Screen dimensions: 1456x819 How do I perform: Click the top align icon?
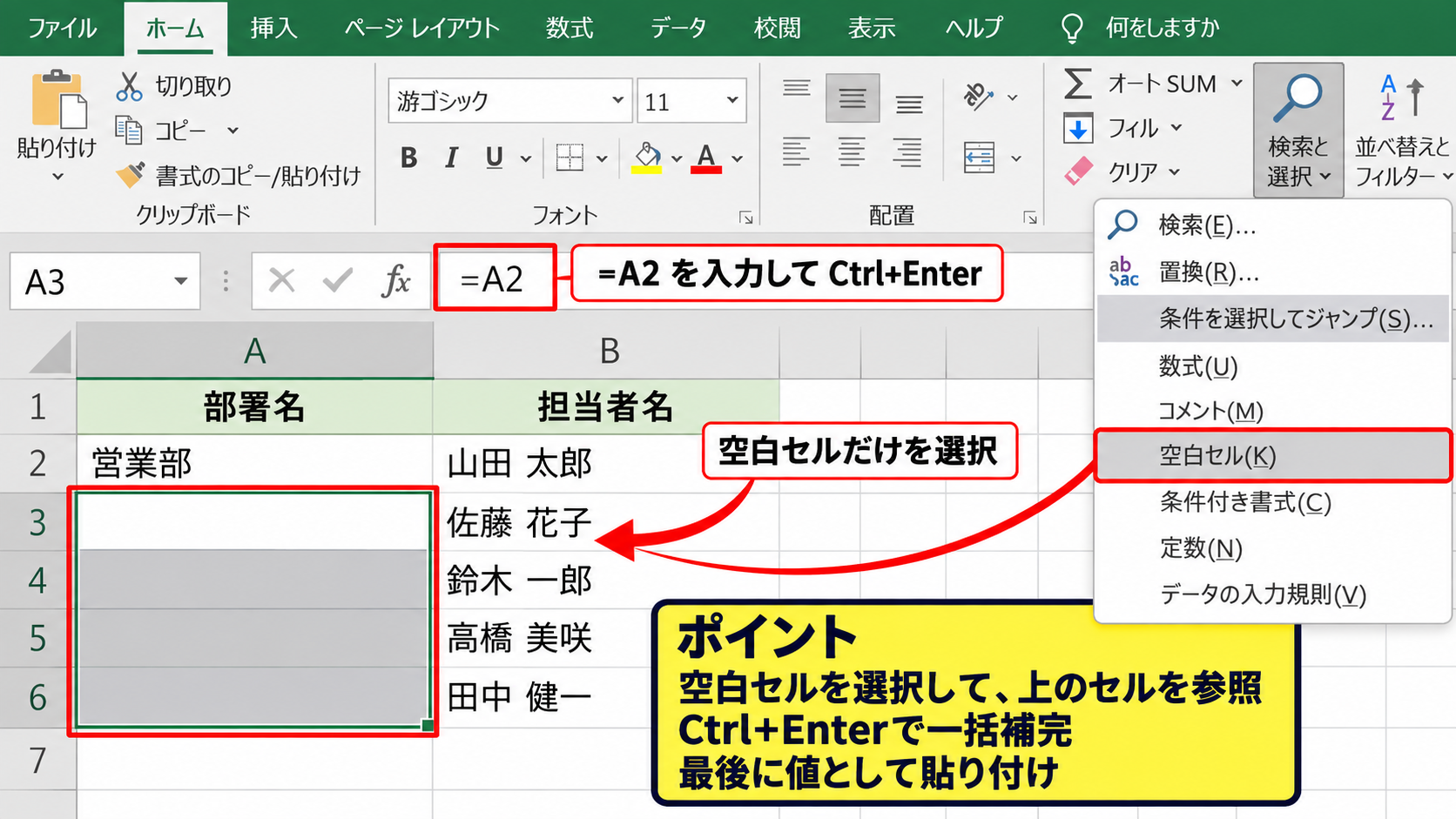(x=796, y=88)
